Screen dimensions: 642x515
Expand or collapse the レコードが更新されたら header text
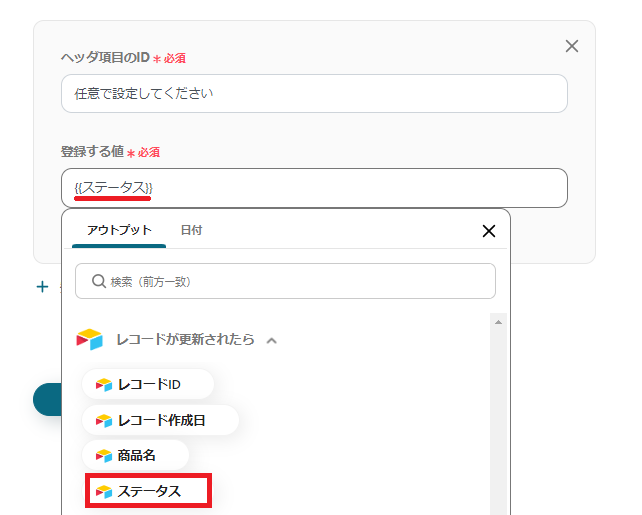point(185,340)
